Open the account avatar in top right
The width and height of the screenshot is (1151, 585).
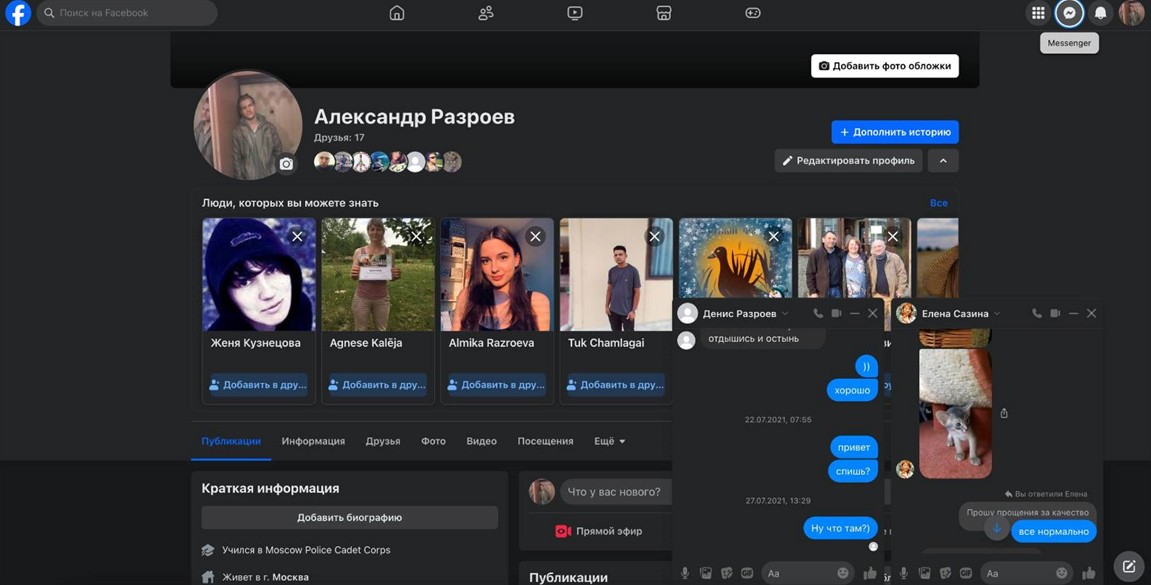pyautogui.click(x=1131, y=13)
